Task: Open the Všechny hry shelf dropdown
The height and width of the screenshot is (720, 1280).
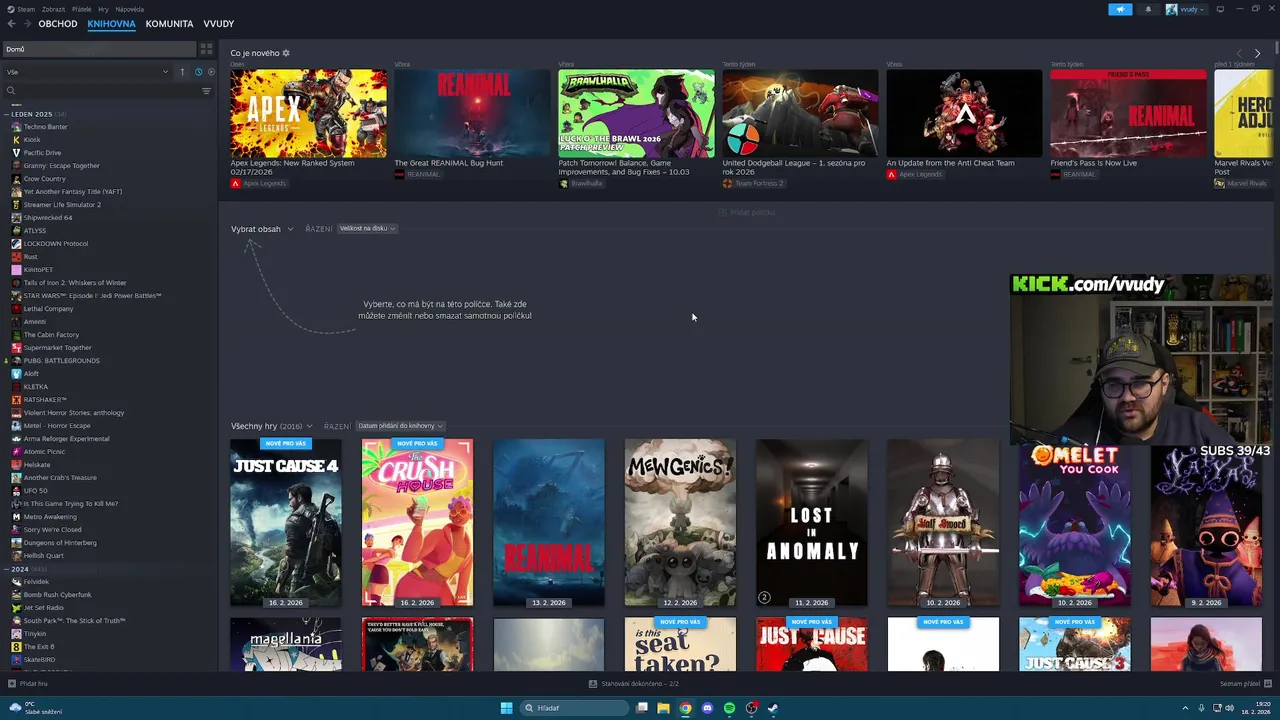Action: click(x=271, y=426)
